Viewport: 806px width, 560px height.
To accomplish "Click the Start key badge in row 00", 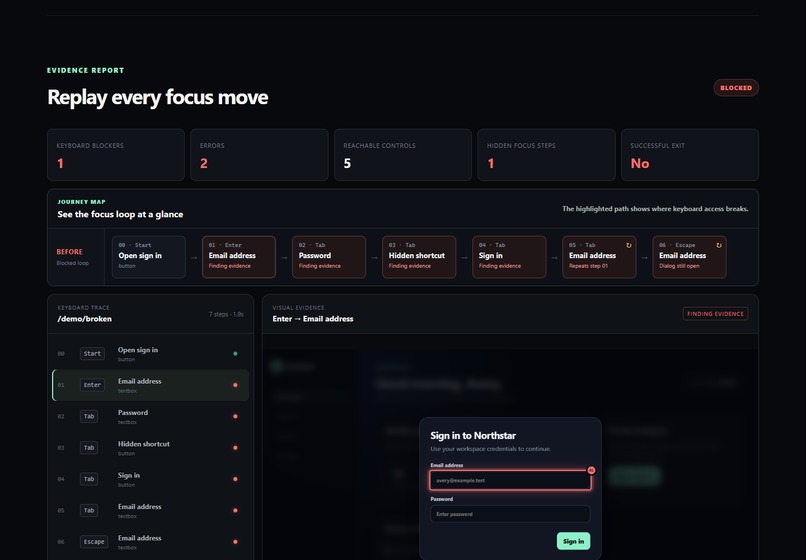I will (92, 354).
